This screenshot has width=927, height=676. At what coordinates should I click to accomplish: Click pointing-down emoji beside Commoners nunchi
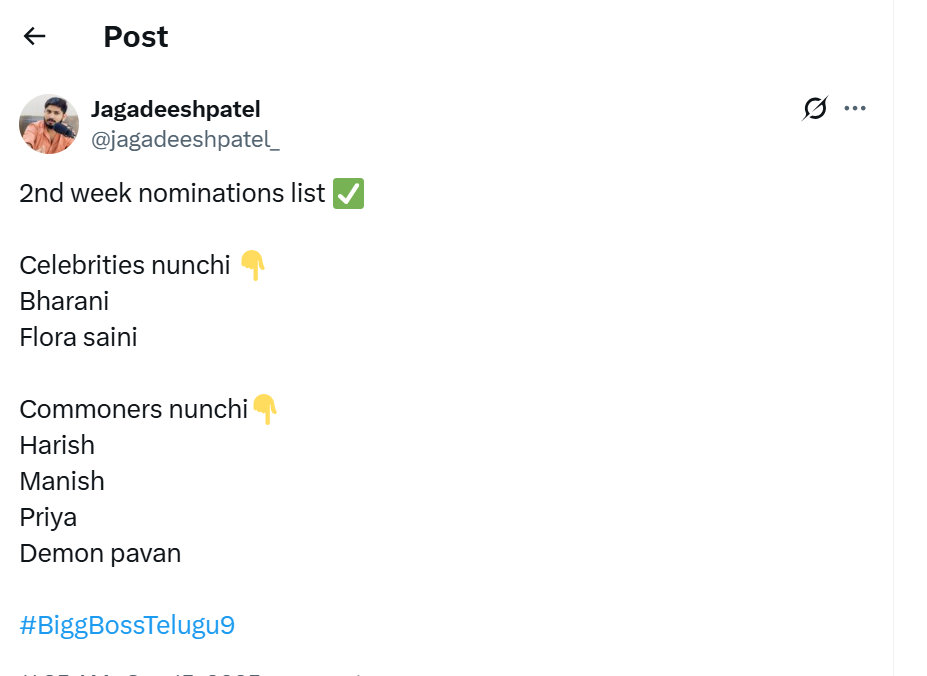coord(265,409)
